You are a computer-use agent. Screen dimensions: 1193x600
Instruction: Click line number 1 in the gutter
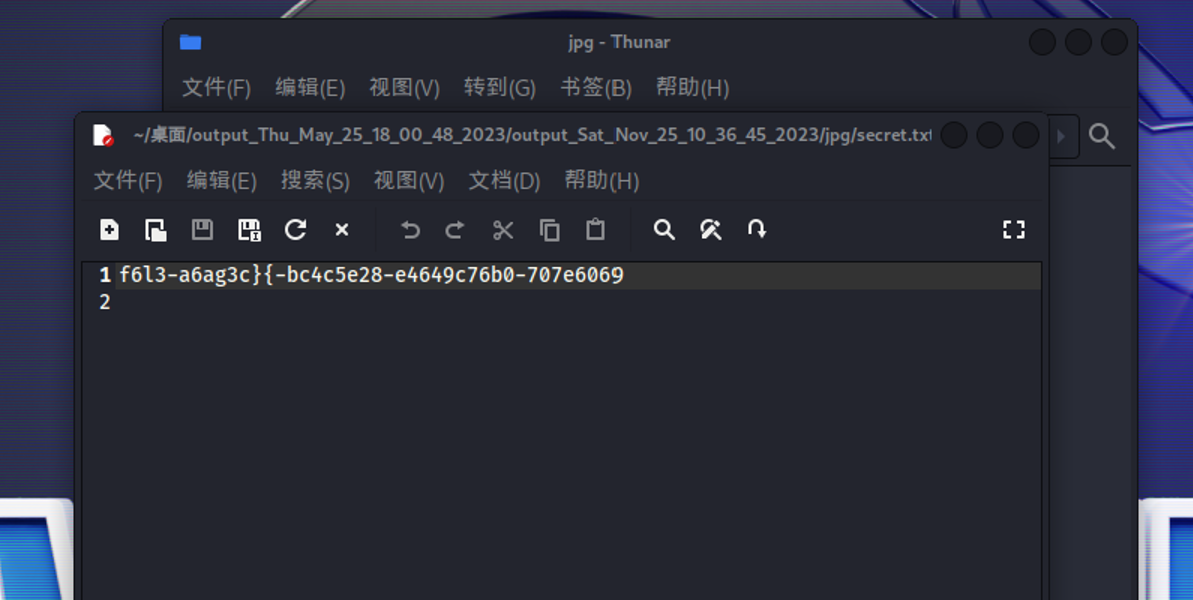(x=105, y=275)
